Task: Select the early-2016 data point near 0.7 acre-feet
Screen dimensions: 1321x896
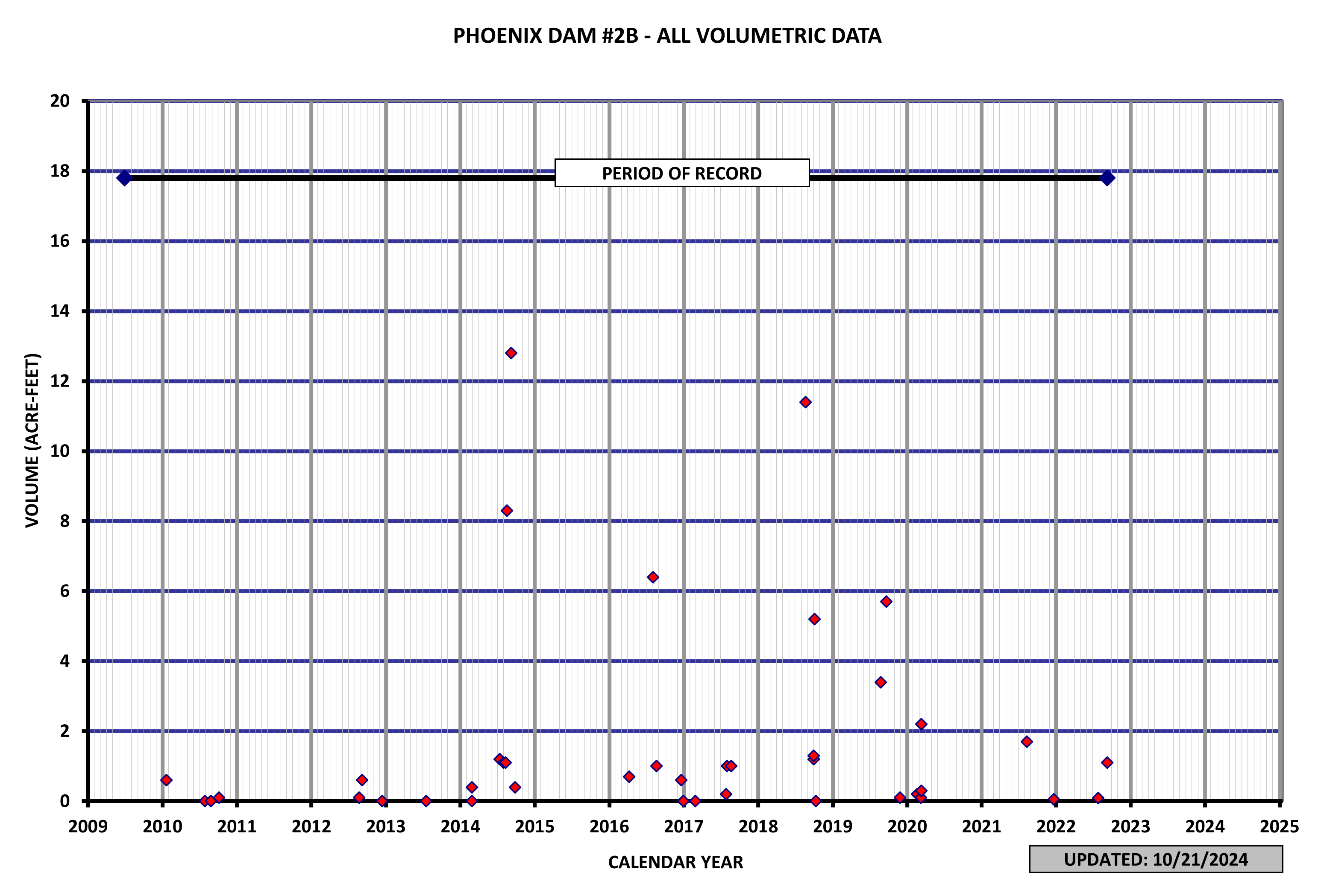Action: (628, 776)
